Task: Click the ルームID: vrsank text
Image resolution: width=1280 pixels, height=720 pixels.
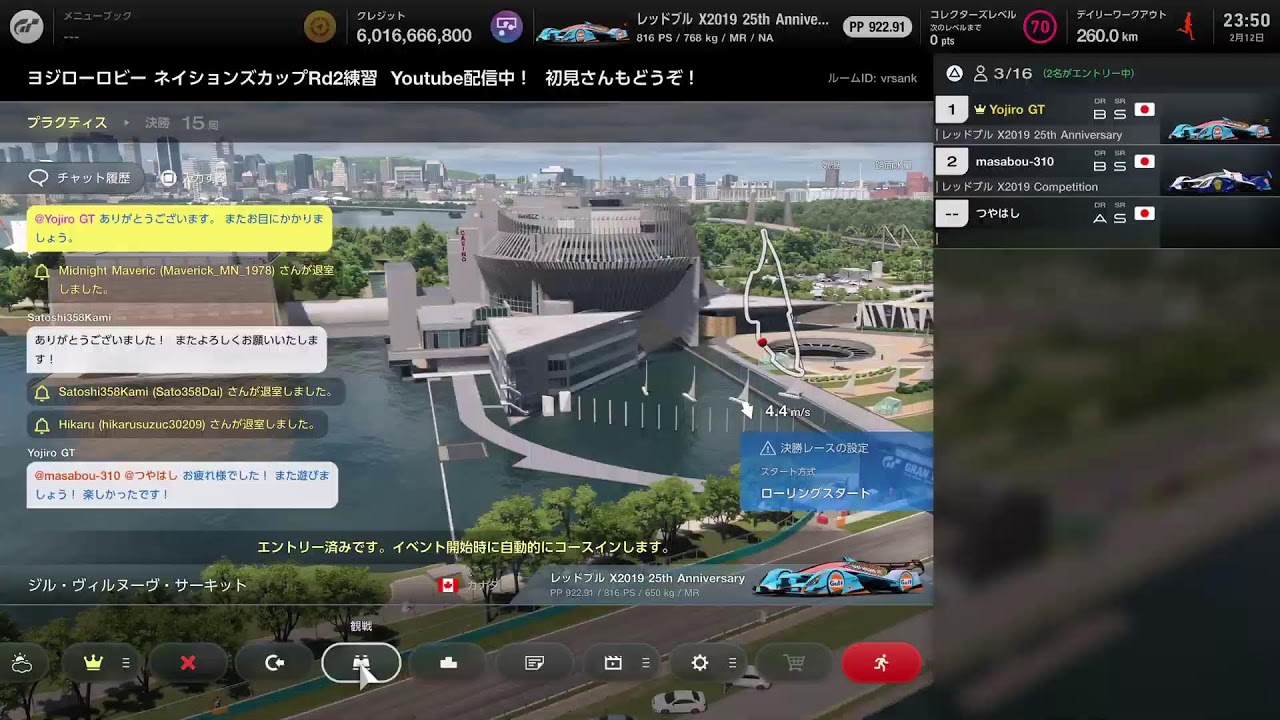Action: tap(872, 78)
